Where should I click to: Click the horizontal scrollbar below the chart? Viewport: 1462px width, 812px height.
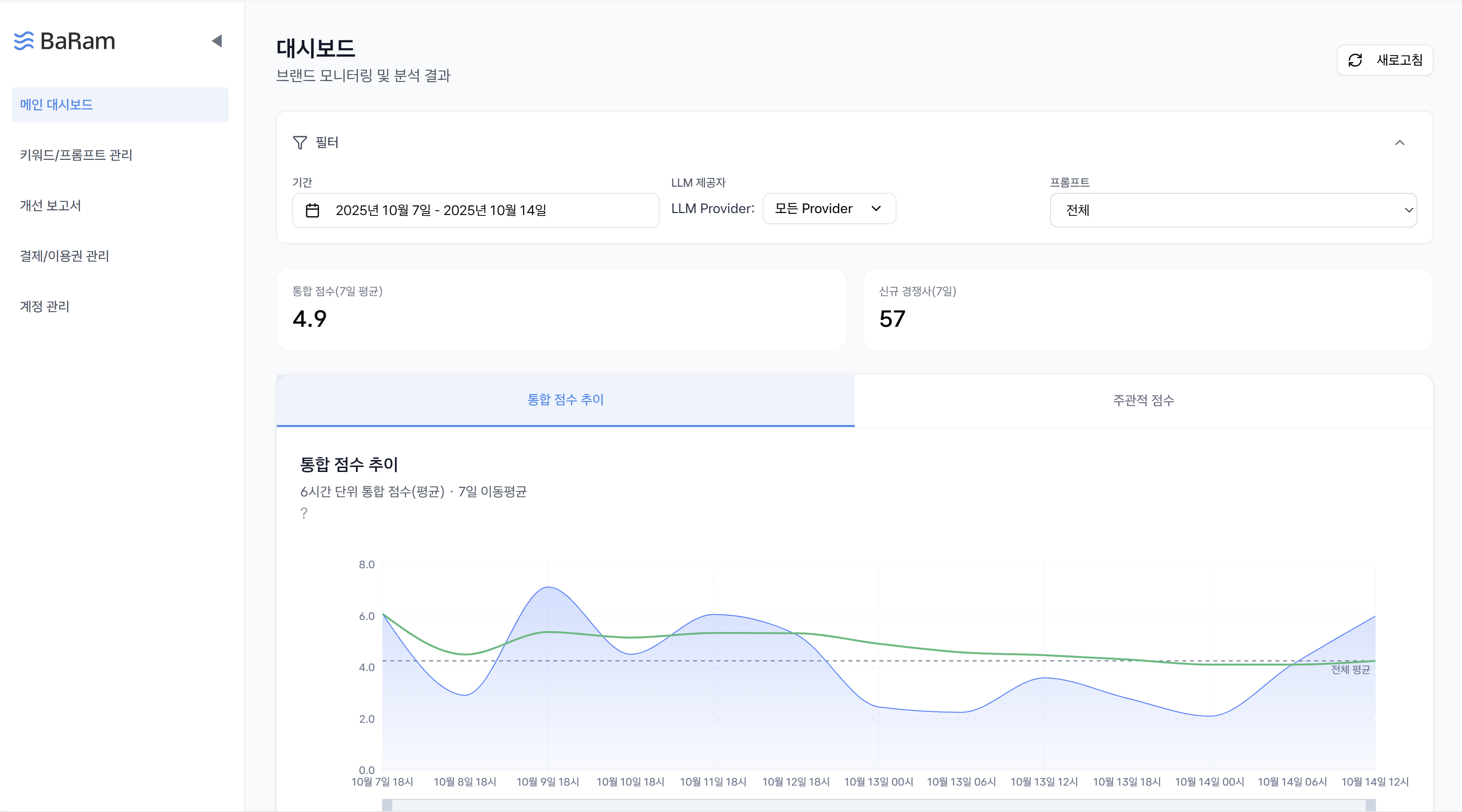851,806
